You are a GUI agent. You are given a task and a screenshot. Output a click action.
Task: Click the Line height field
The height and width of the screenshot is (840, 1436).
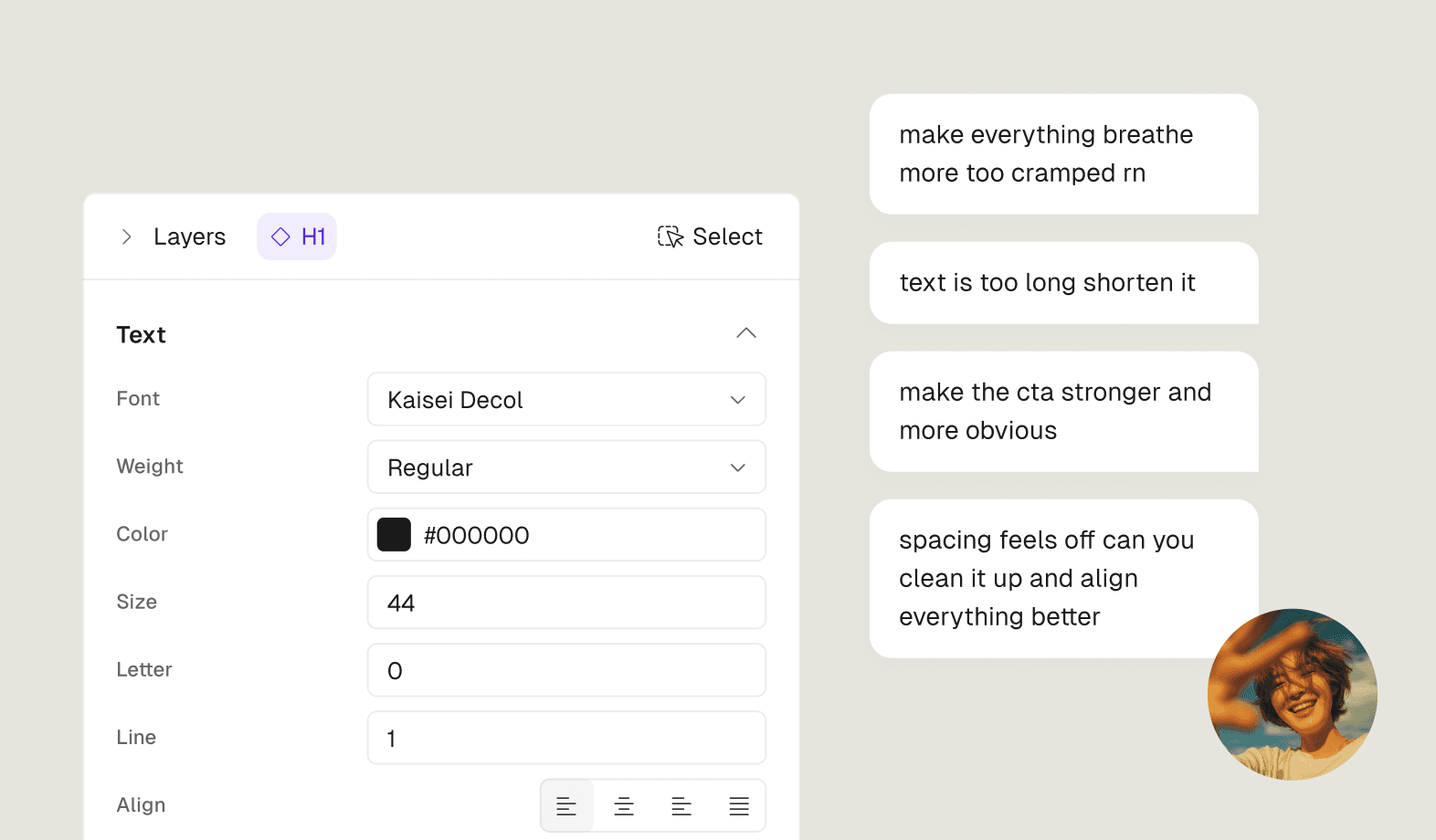coord(566,738)
